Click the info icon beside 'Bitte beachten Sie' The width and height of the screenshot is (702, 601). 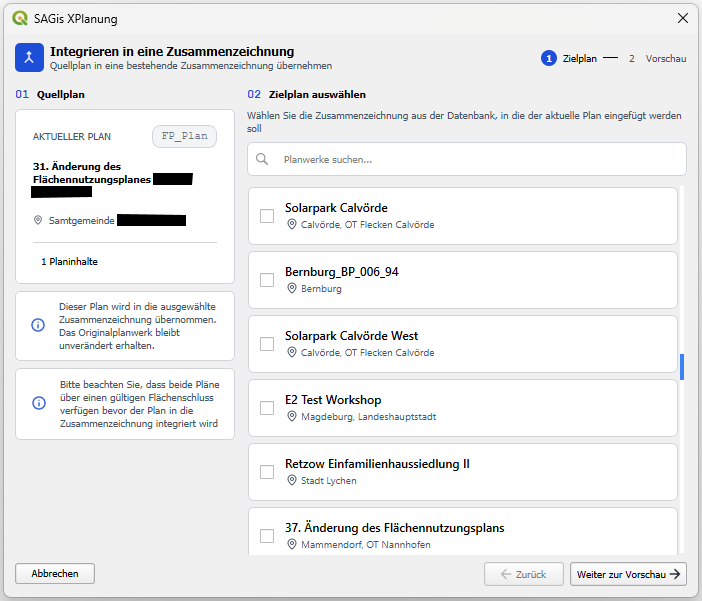coord(39,403)
